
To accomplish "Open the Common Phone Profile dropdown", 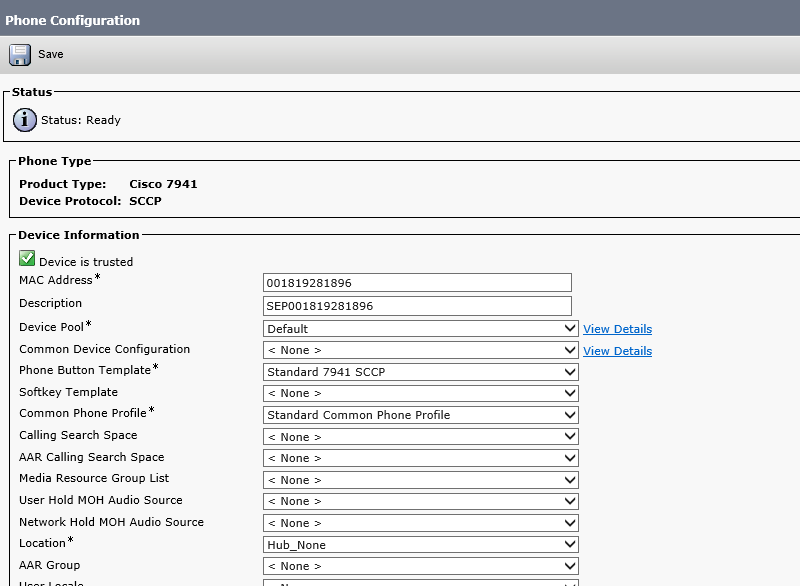I will [x=421, y=415].
